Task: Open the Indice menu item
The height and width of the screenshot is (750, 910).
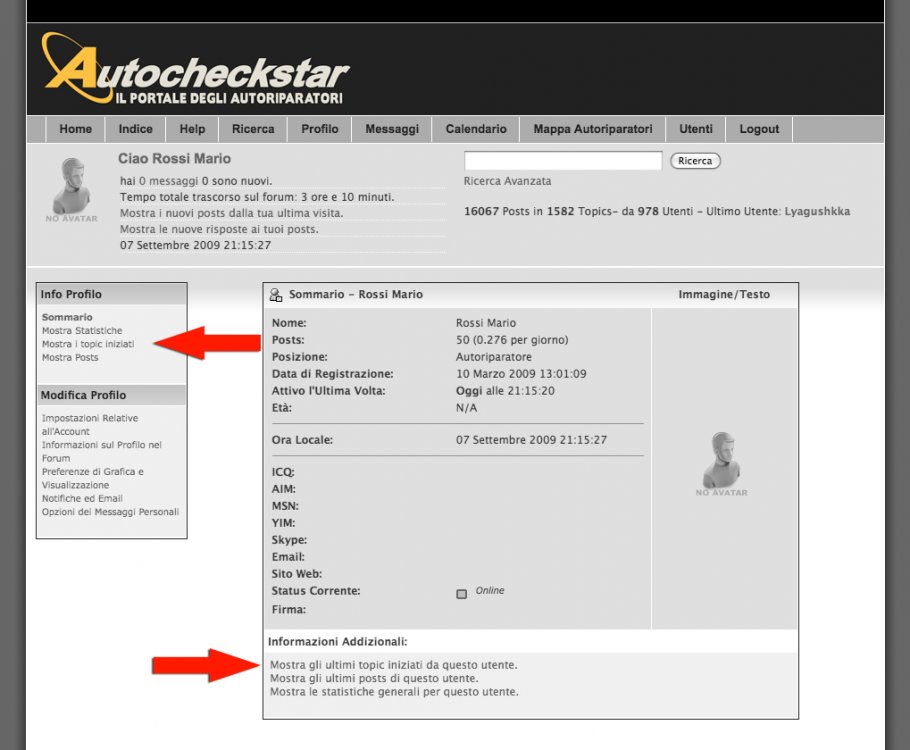Action: (136, 129)
